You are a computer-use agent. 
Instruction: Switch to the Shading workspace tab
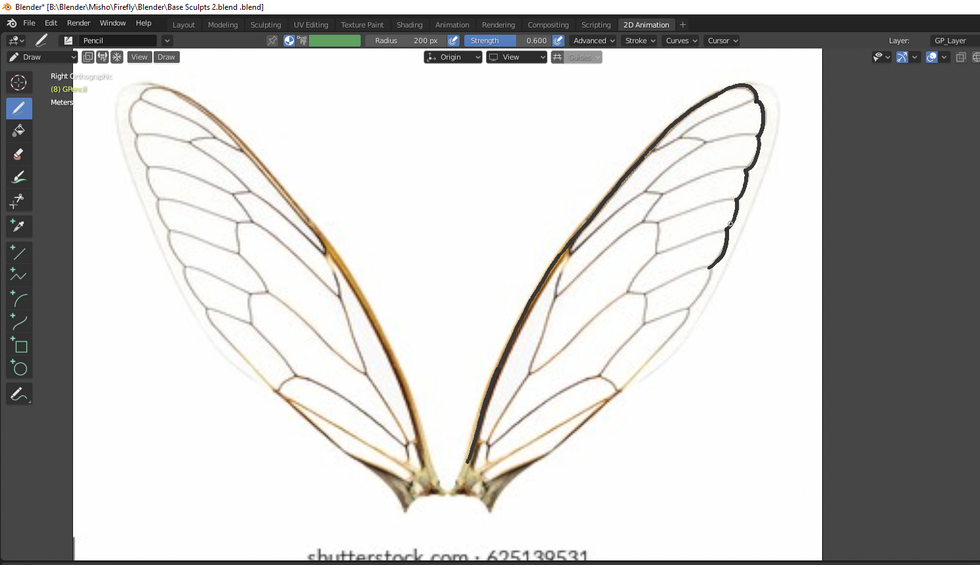coord(409,25)
